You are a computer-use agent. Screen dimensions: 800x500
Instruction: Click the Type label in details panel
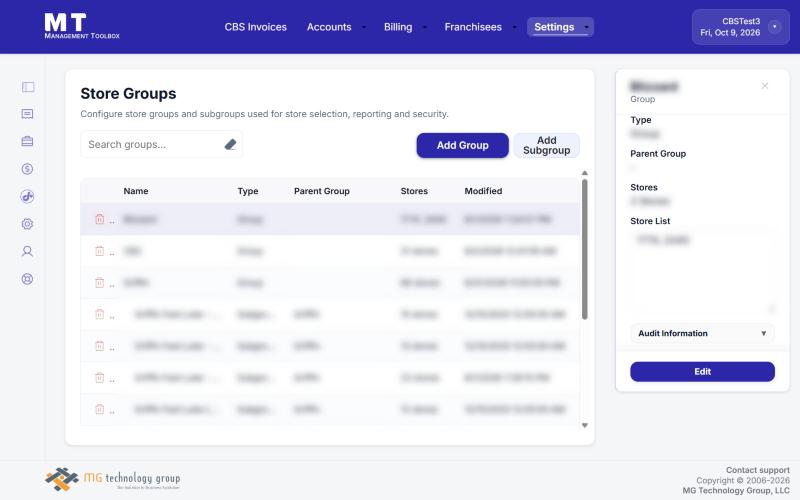[641, 120]
